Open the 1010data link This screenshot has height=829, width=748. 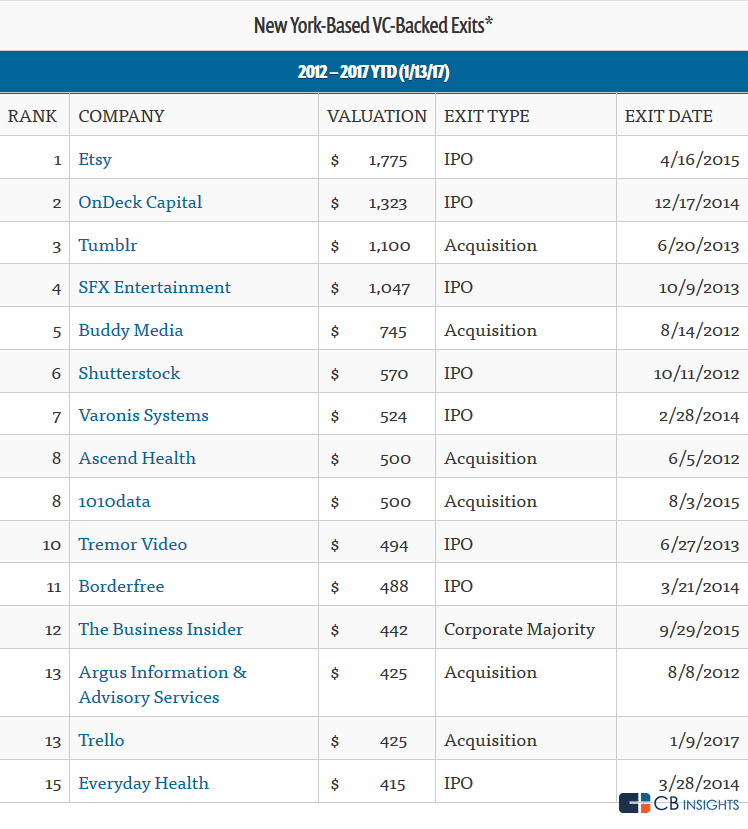click(x=114, y=501)
